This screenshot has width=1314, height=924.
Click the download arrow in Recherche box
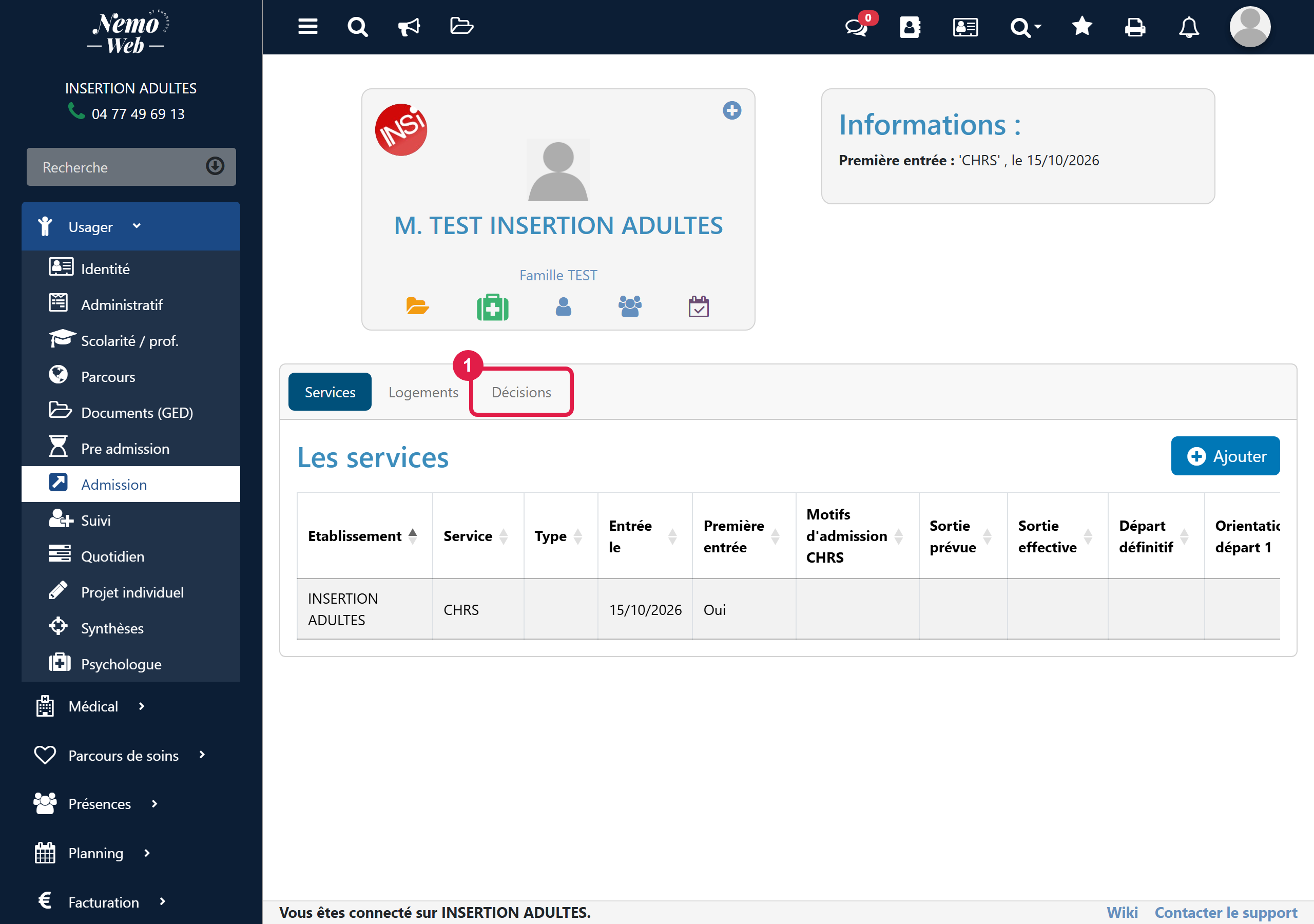(215, 166)
